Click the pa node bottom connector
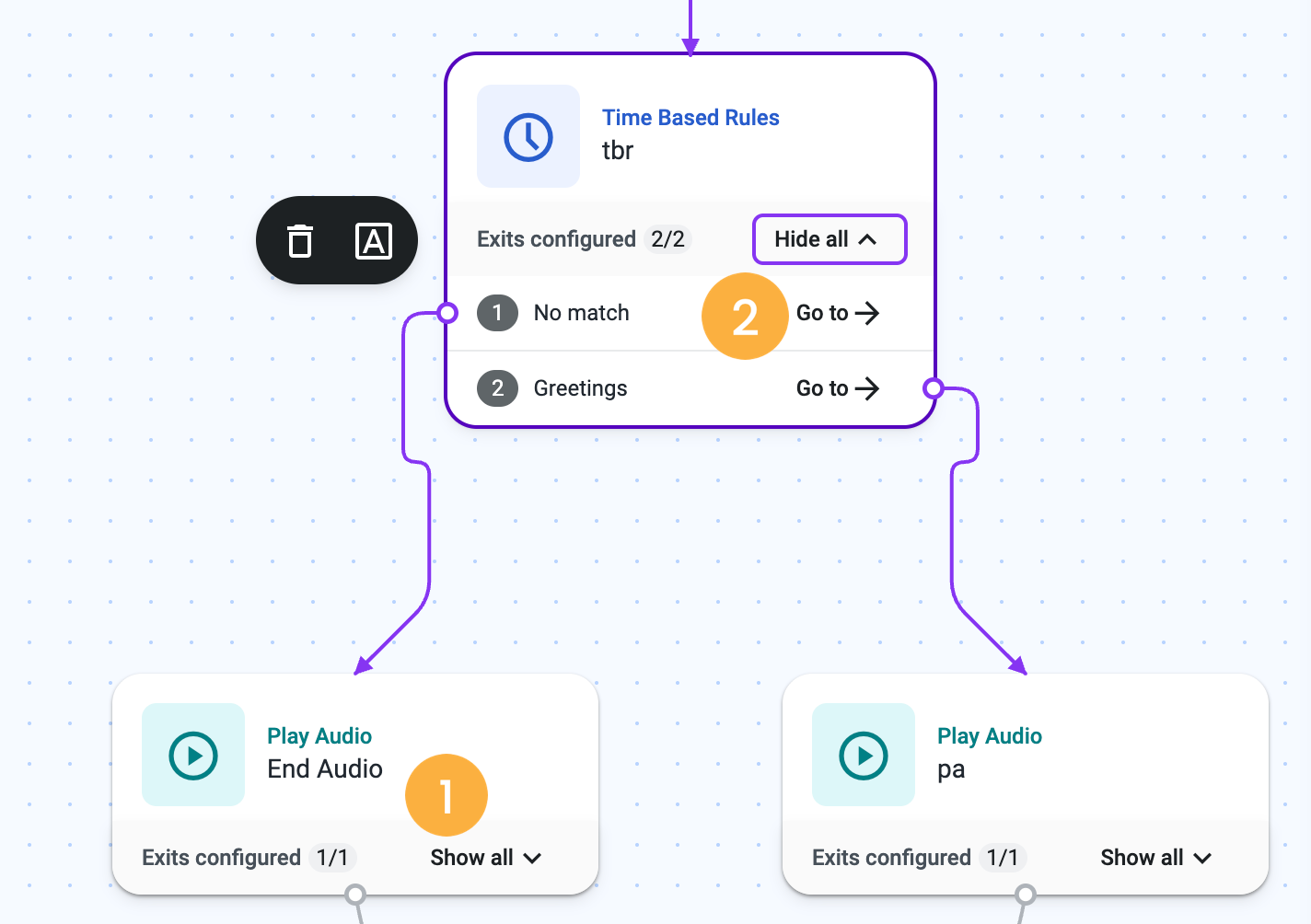This screenshot has height=924, width=1311. click(1026, 895)
